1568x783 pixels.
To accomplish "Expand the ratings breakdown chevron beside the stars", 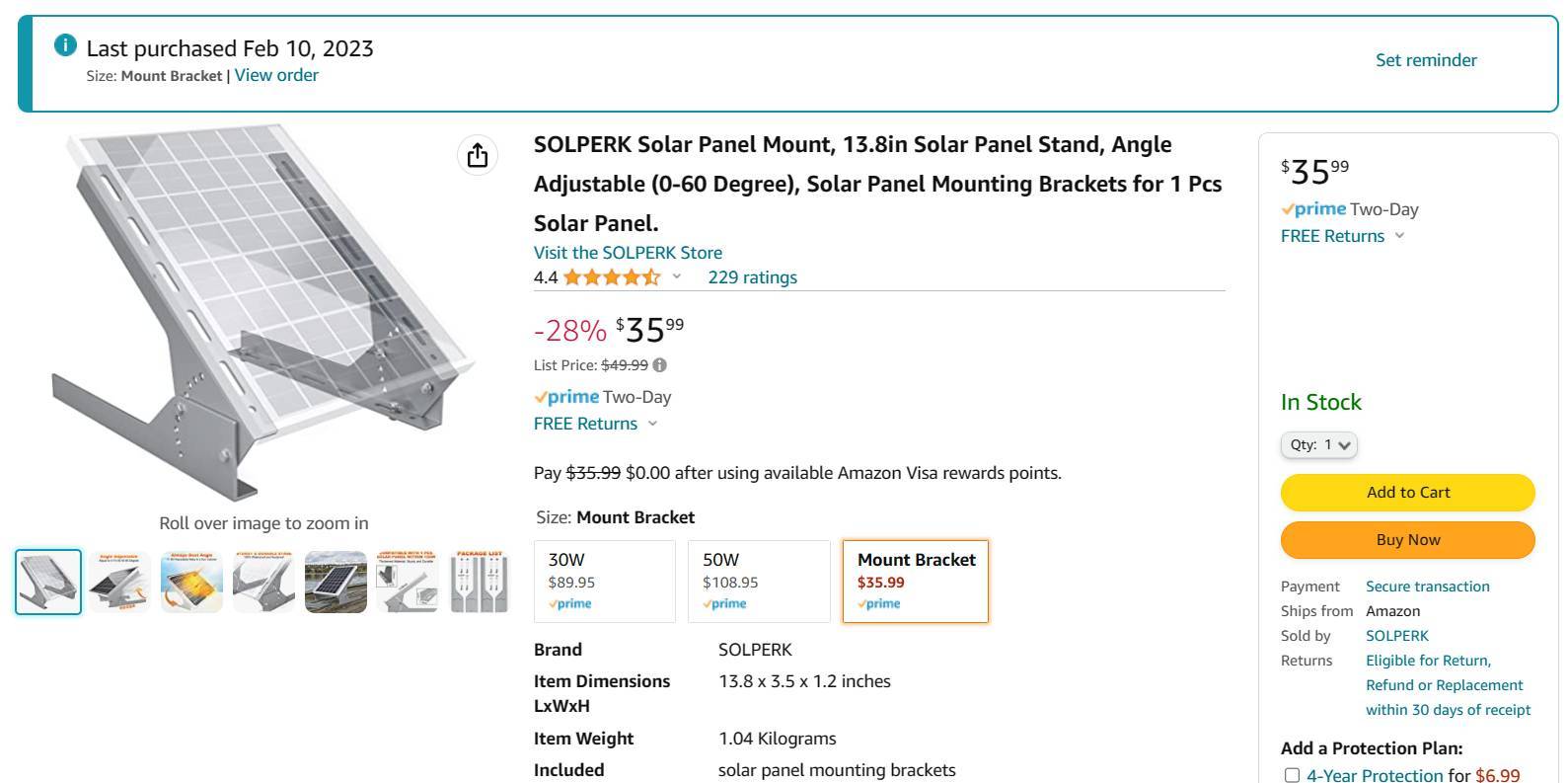I will pos(676,277).
